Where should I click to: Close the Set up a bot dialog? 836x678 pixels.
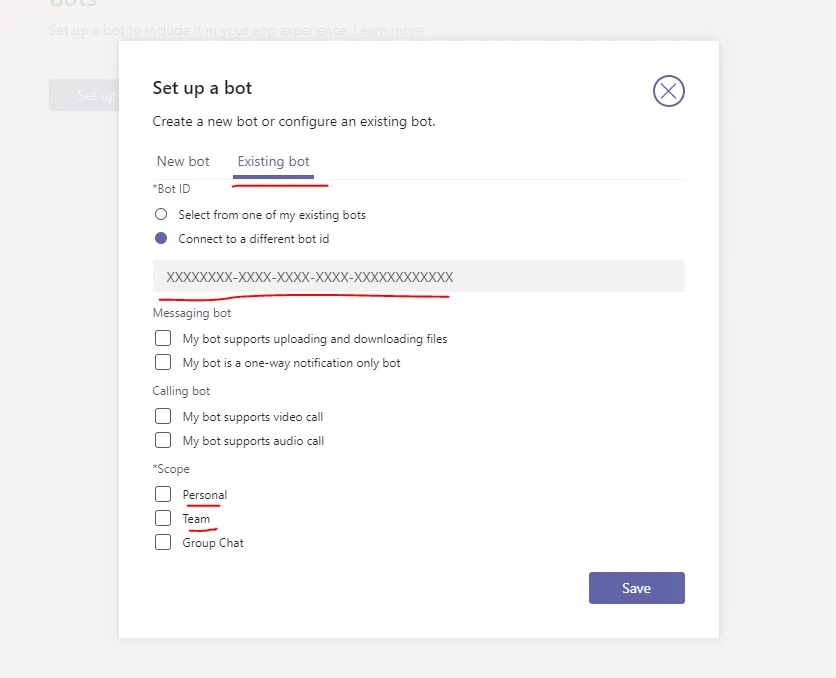pyautogui.click(x=668, y=91)
